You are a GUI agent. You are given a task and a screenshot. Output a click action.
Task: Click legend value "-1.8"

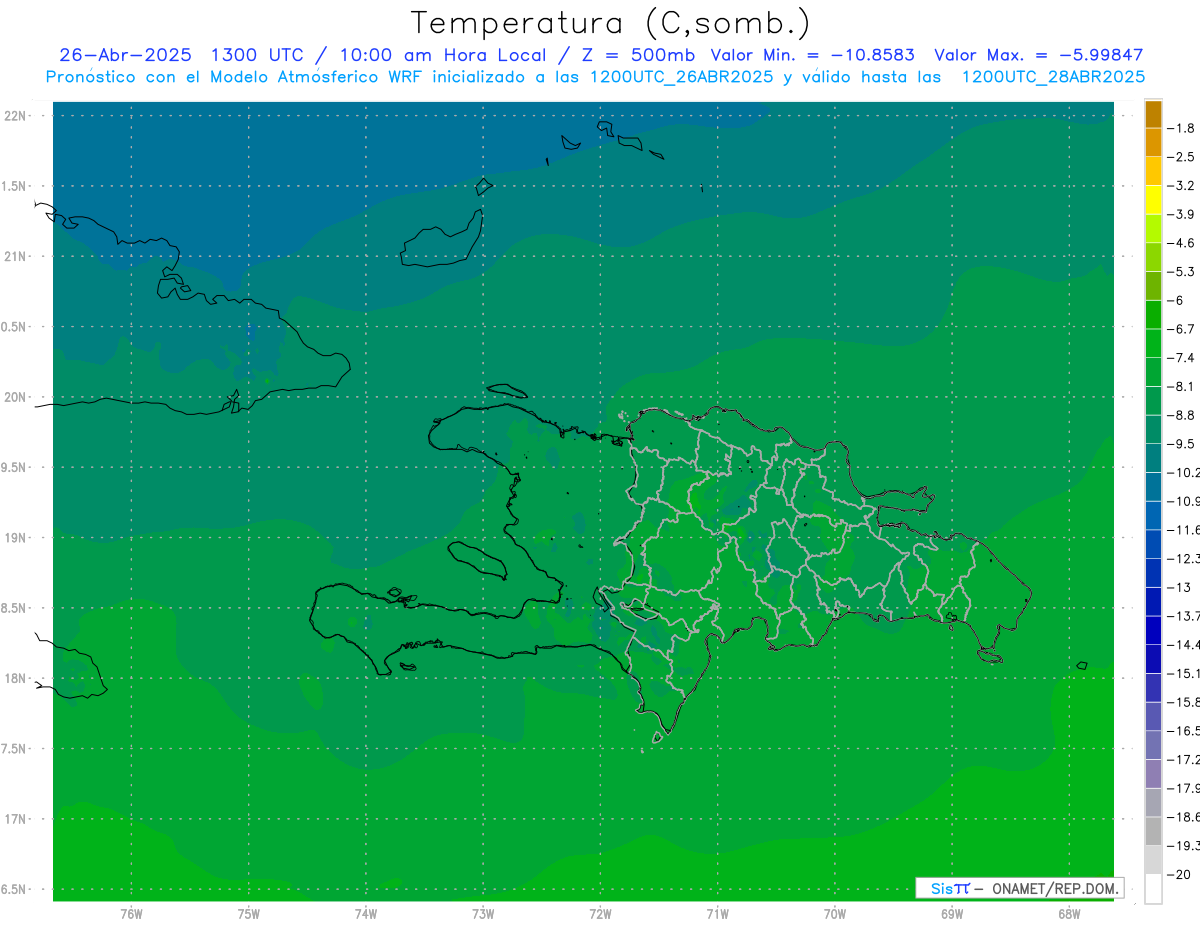click(1182, 128)
